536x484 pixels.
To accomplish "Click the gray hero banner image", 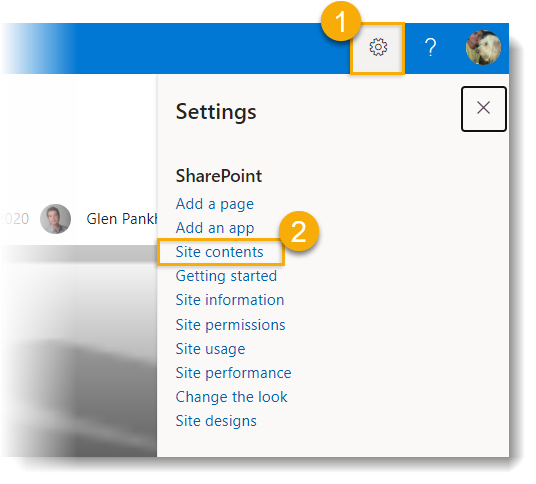I will coord(79,352).
